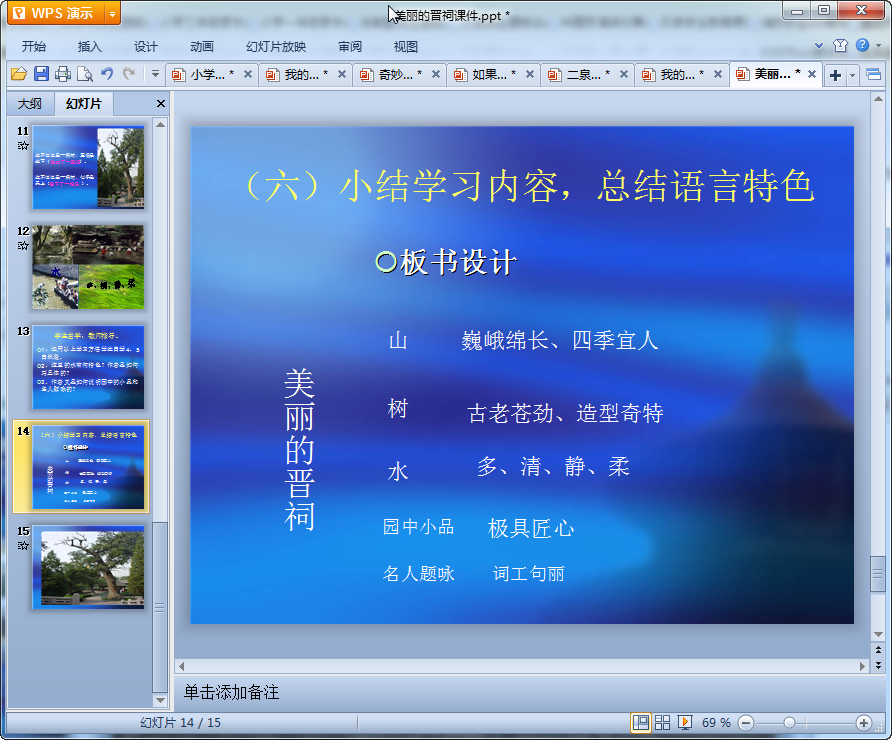
Task: Redo the last action
Action: 129,74
